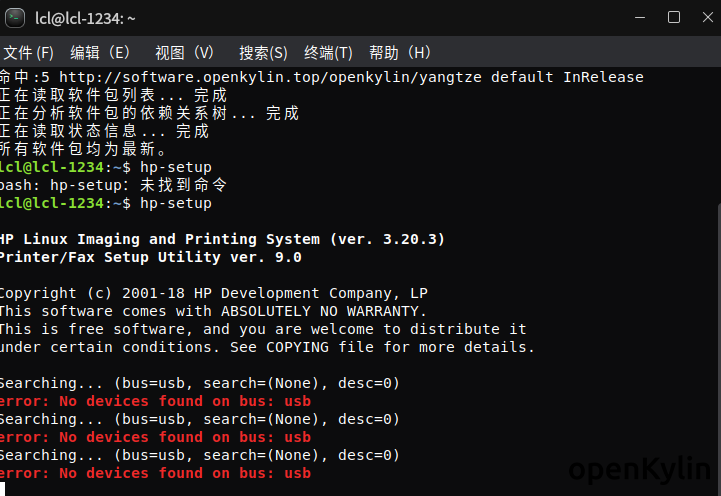
Task: Click the HP Linux Imaging and Printing System heading
Action: coord(221,239)
